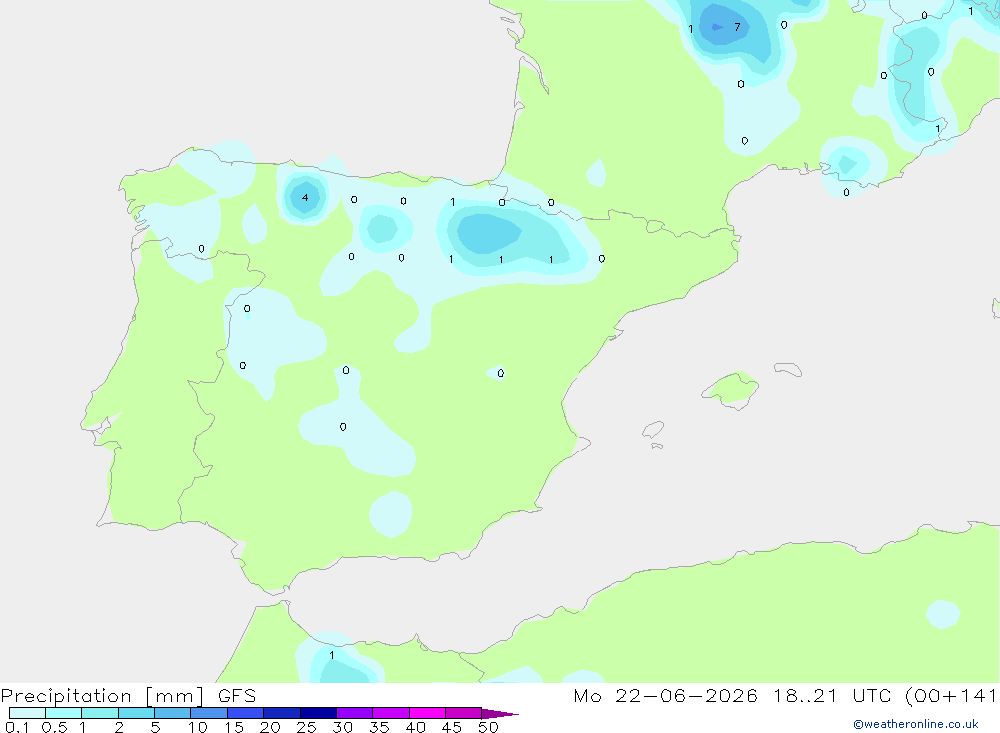The image size is (1000, 733).
Task: Pick the 2–5 legend color swatch
Action: [x=136, y=713]
